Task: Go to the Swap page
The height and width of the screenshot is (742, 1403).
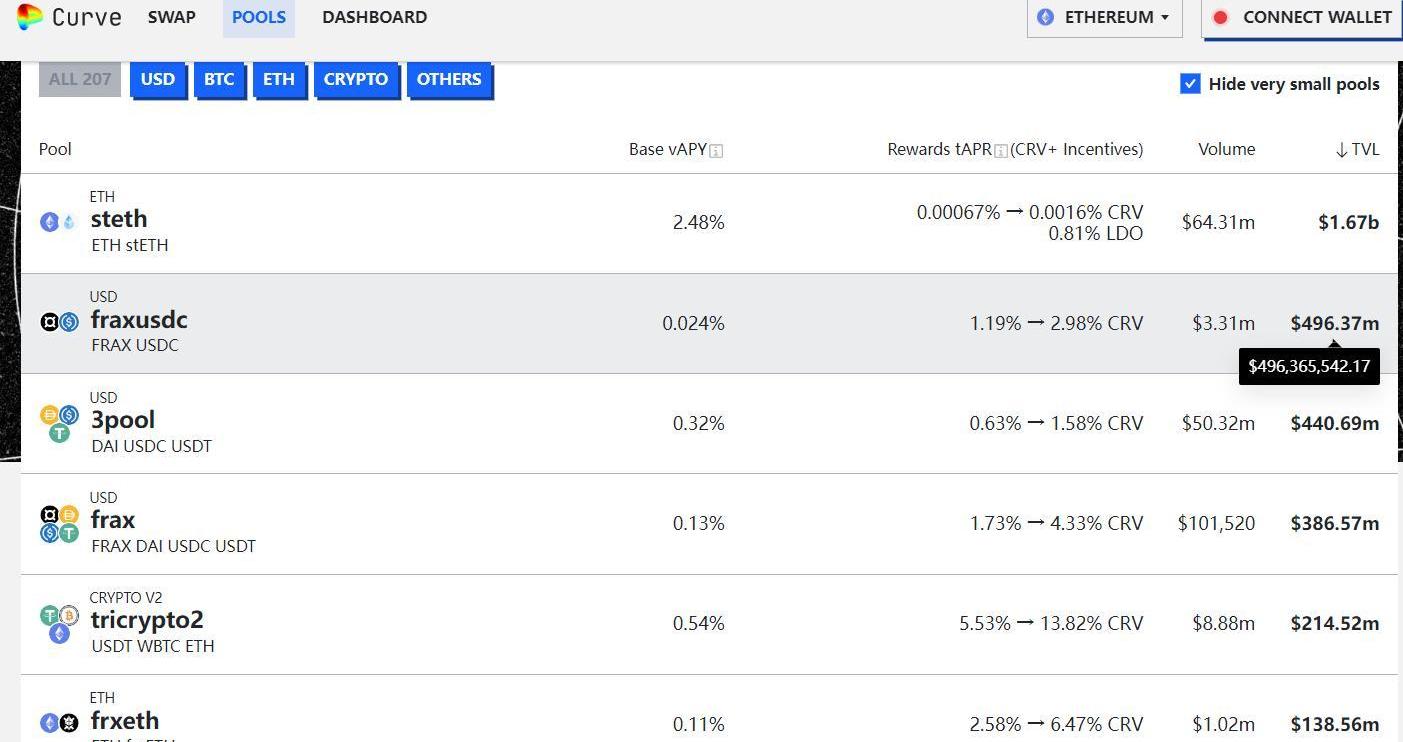Action: (171, 17)
